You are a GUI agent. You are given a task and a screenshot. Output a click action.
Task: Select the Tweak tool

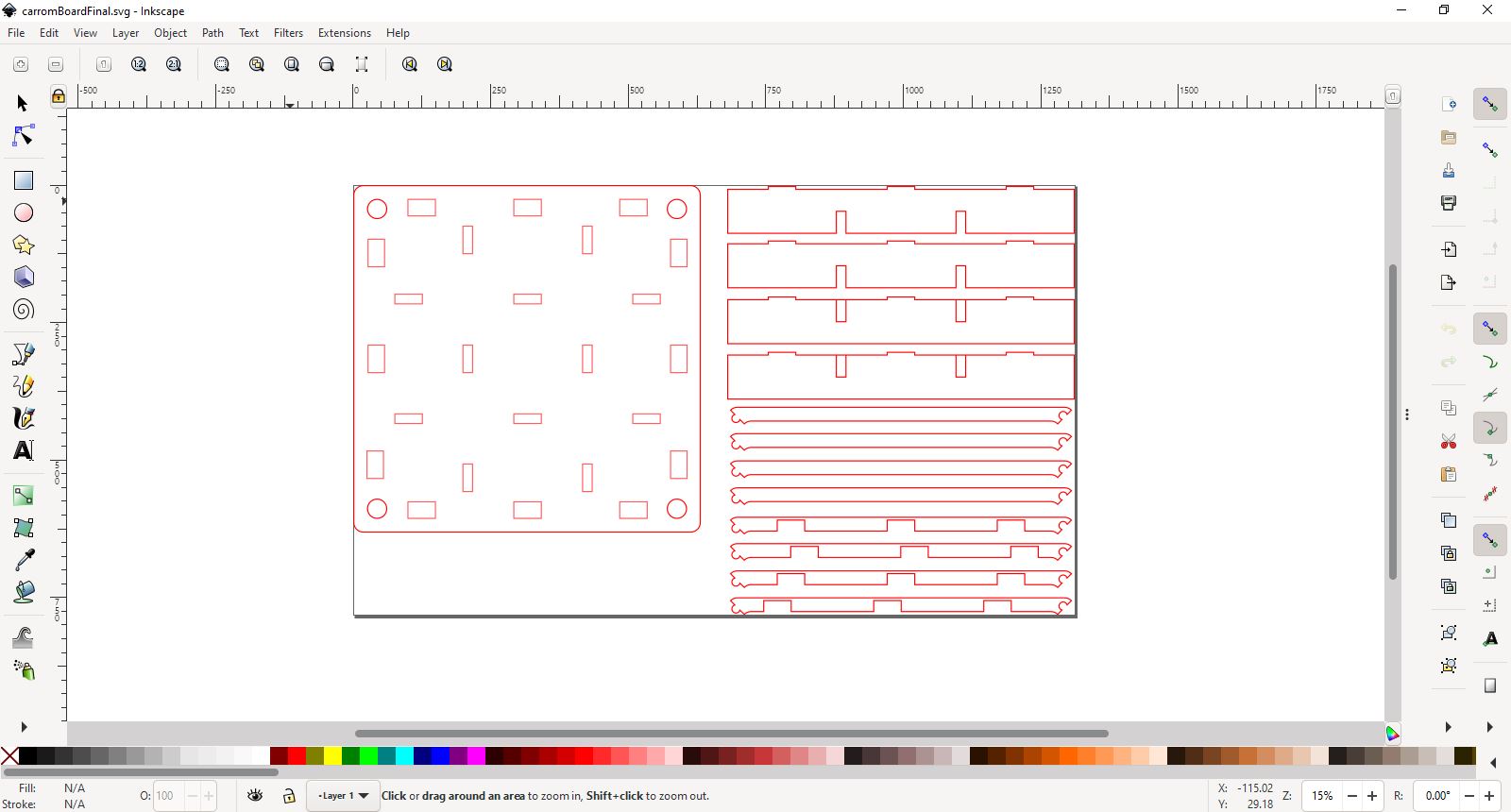click(x=23, y=637)
